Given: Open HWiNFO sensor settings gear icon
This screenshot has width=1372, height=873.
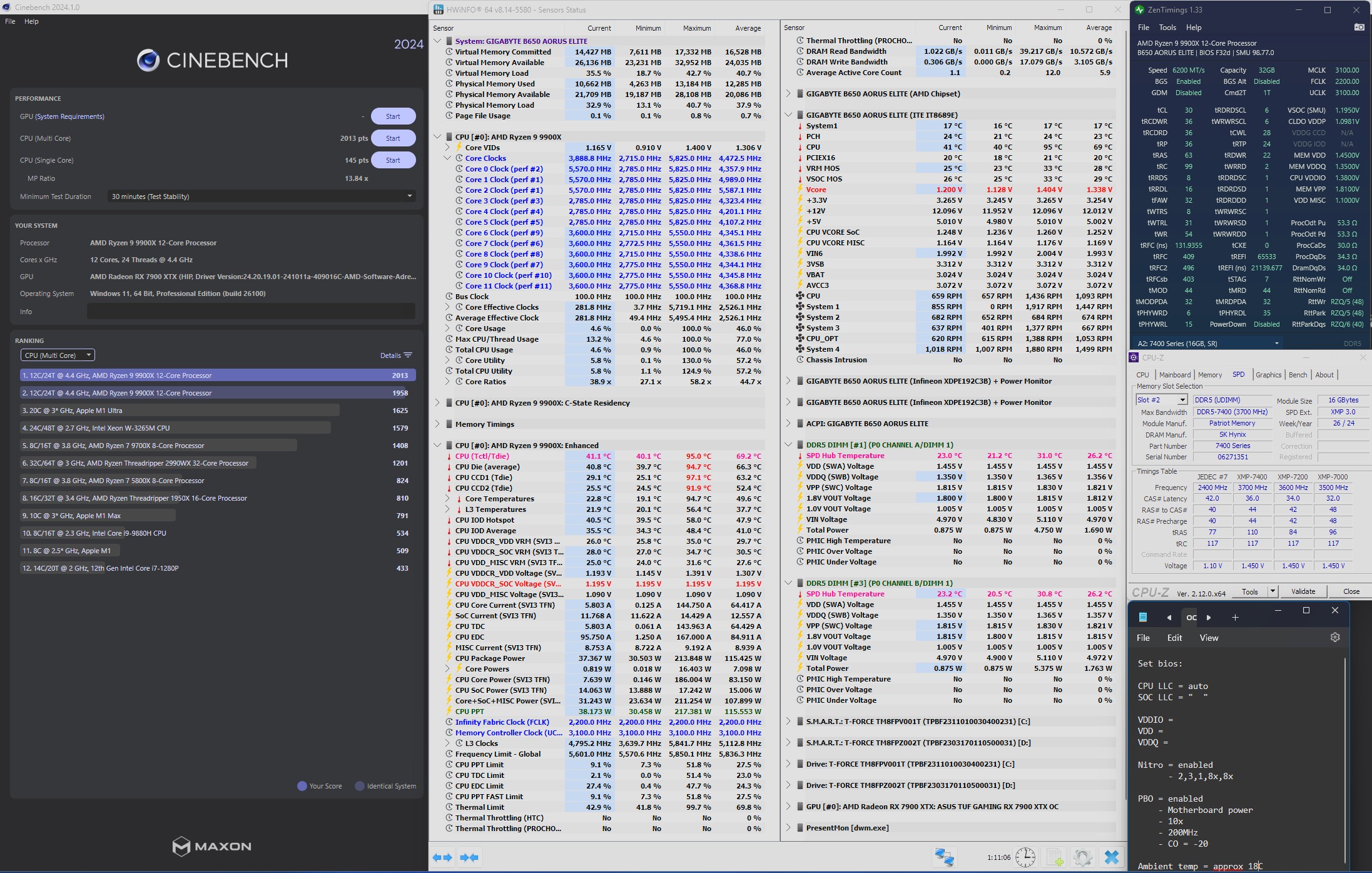Looking at the screenshot, I should click(x=1083, y=857).
